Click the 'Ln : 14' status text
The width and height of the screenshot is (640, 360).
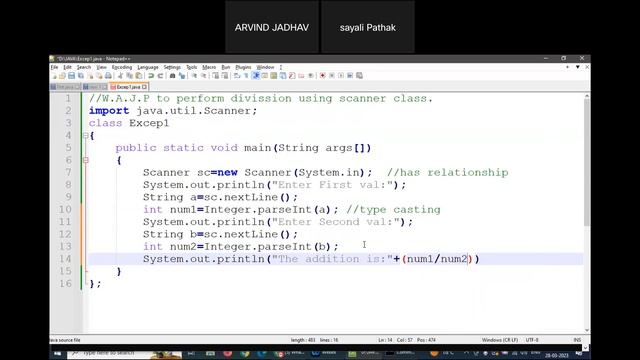coord(385,340)
